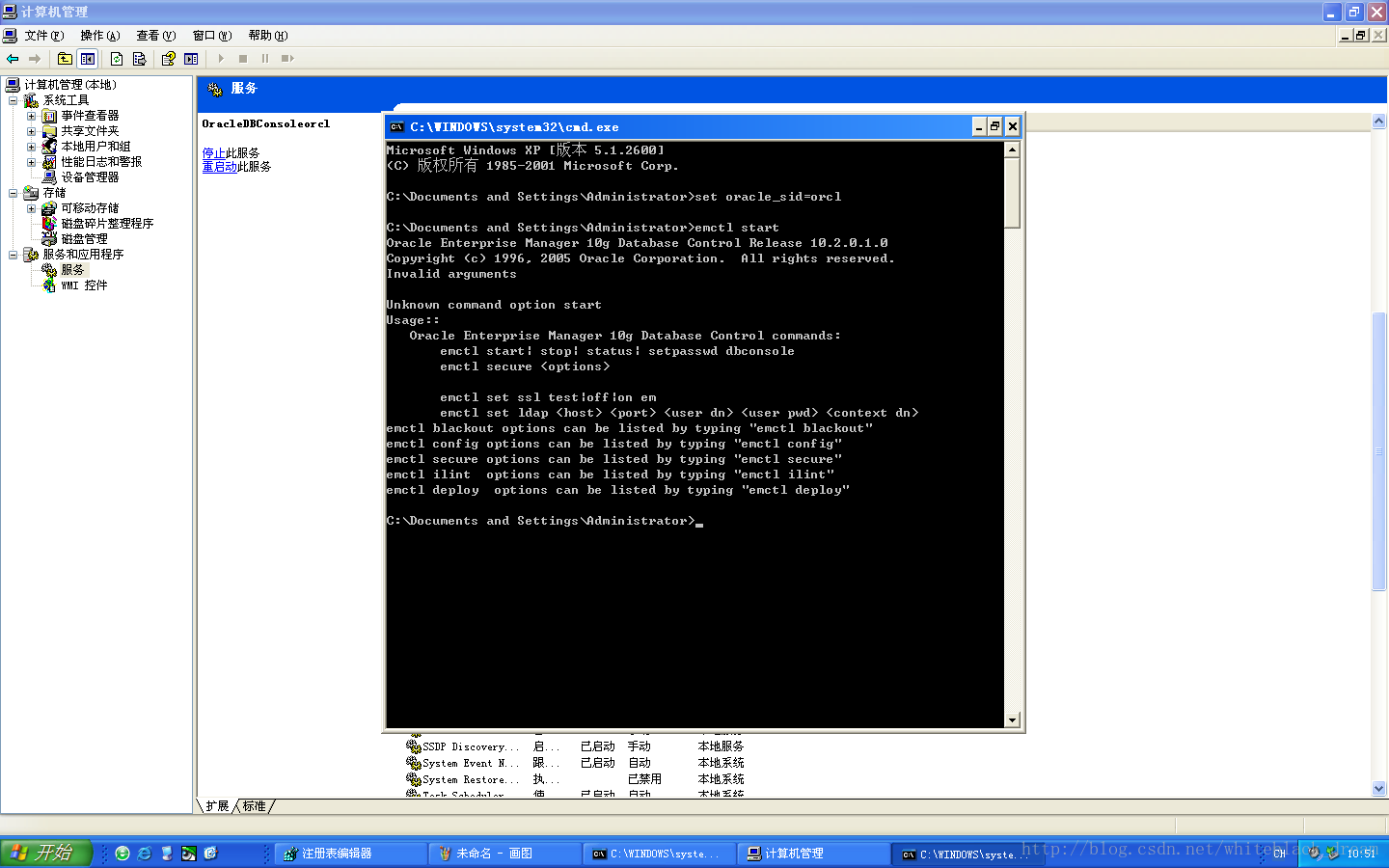Collapse the 存储 tree node
This screenshot has height=868, width=1389.
click(x=13, y=193)
